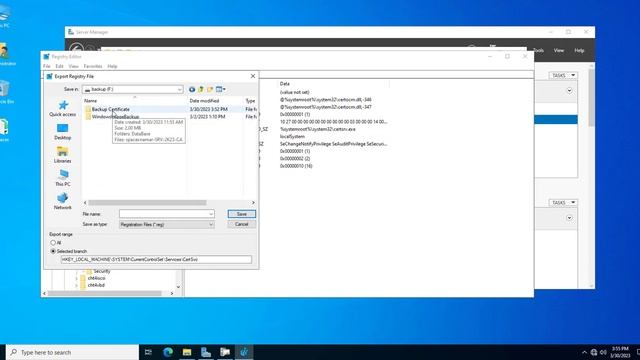Switch to Registry Editor taskbar icon
Viewport: 640px width, 360px height.
(244, 352)
